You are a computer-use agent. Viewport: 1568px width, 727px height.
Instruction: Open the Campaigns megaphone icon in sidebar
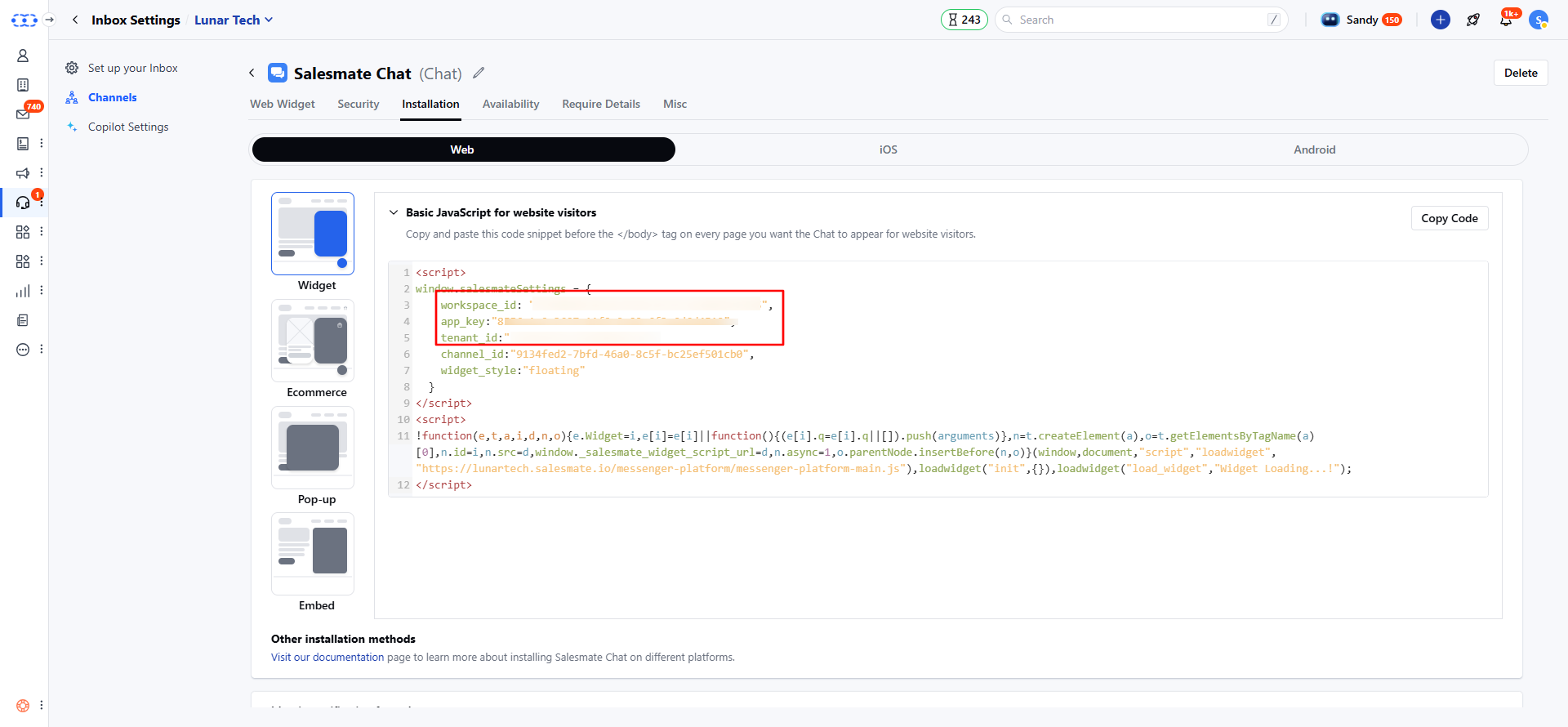23,173
